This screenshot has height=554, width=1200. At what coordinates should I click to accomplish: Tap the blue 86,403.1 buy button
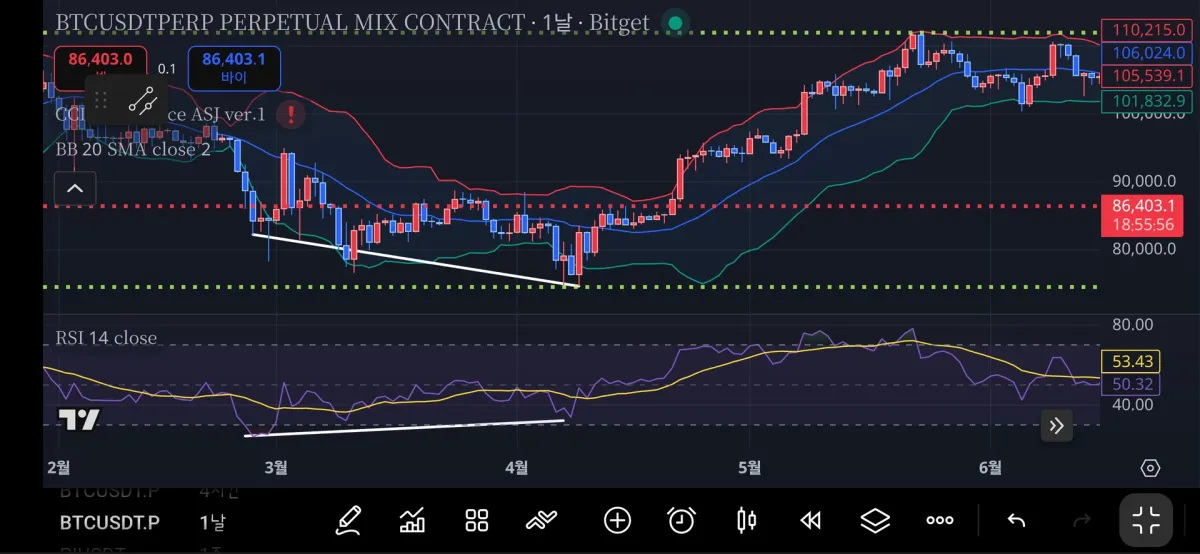click(234, 68)
